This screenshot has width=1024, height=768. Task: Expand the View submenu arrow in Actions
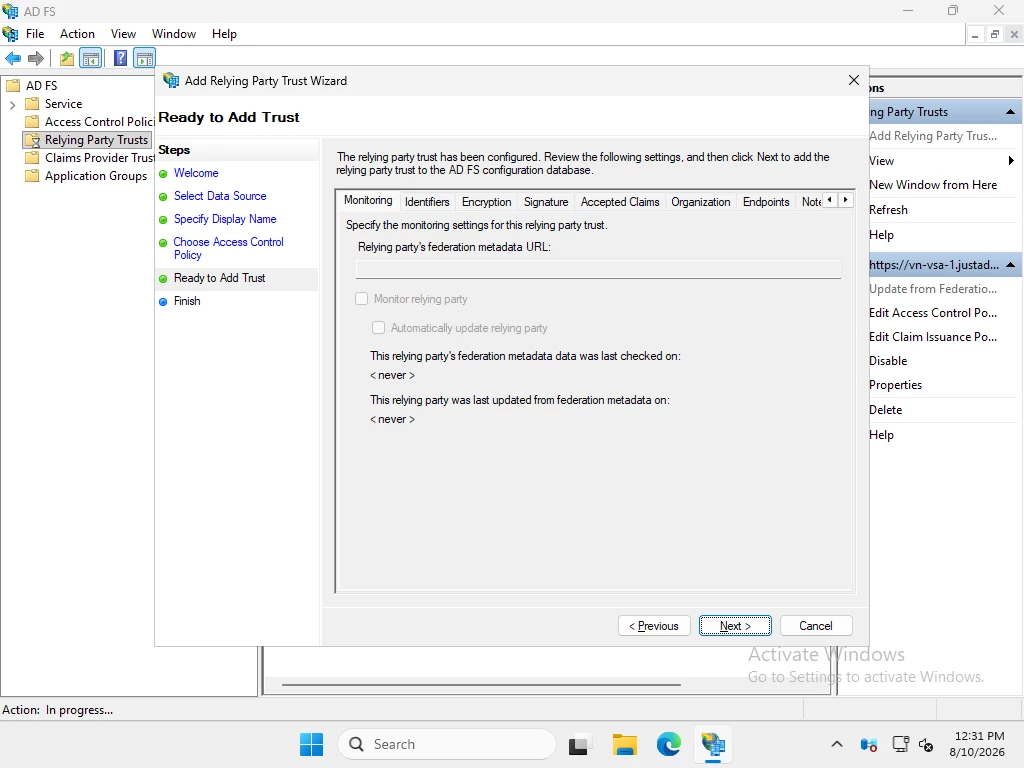pos(1010,161)
